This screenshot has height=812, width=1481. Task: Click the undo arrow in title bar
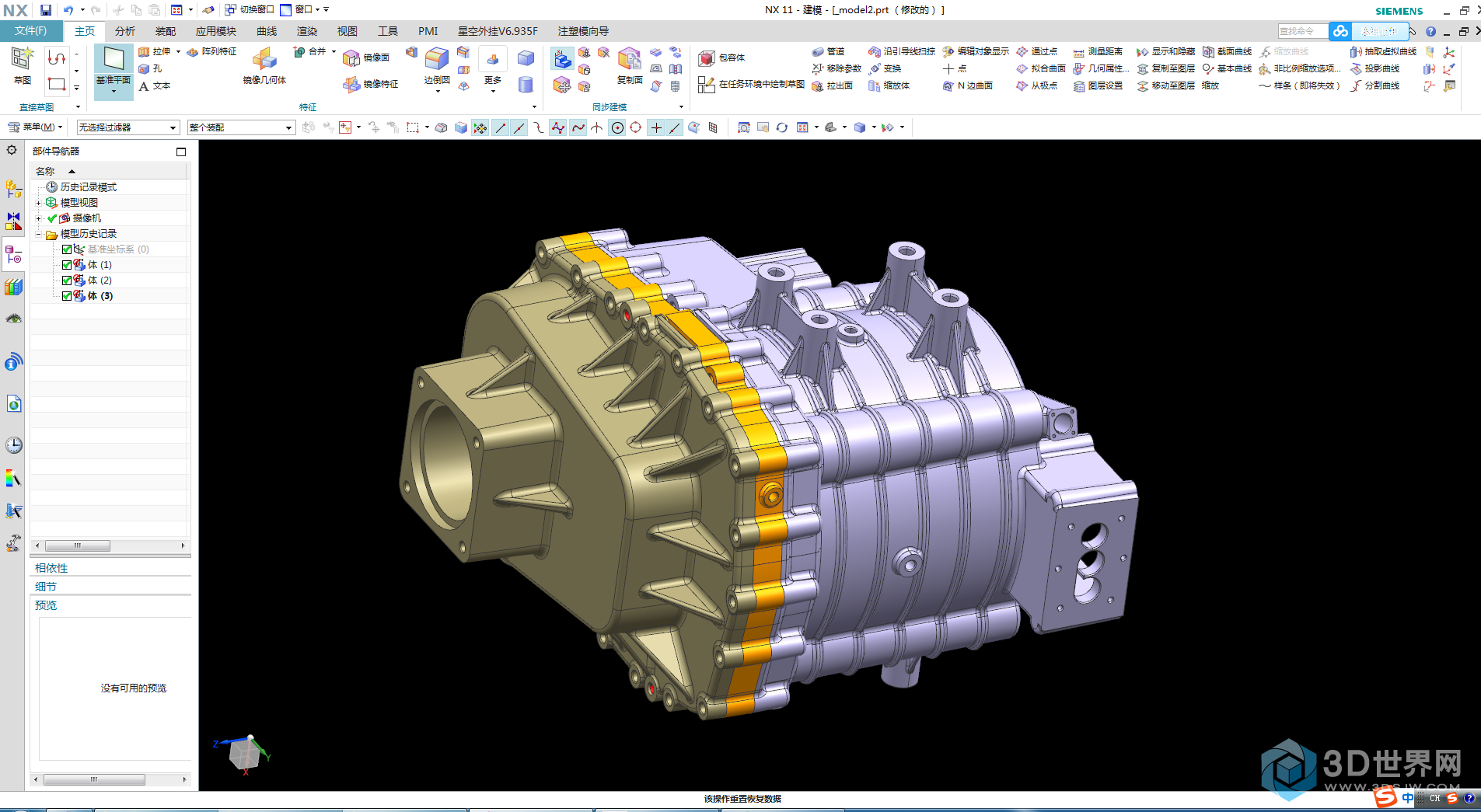coord(68,10)
